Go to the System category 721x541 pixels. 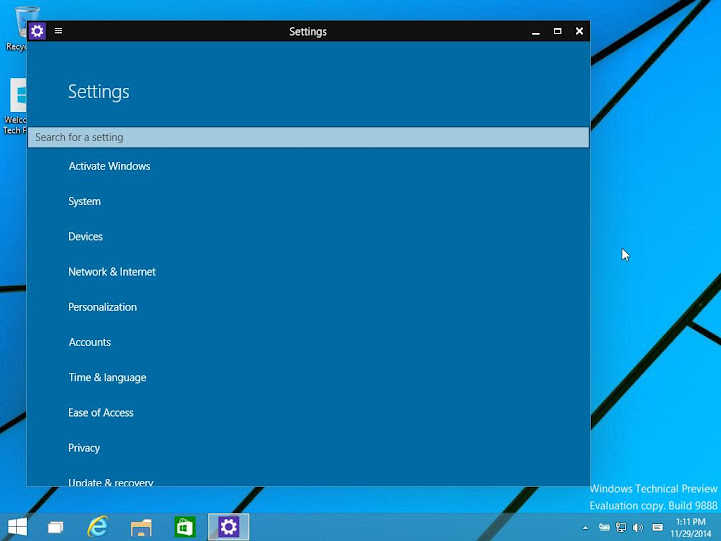click(84, 201)
